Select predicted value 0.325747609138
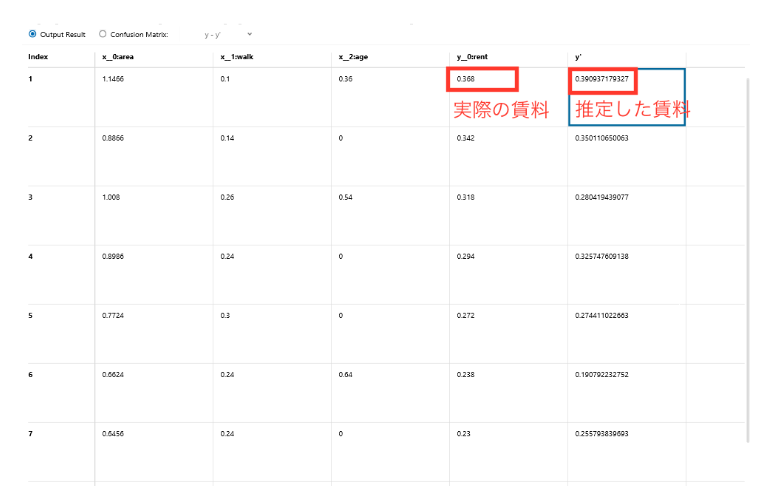Image resolution: width=778 pixels, height=486 pixels. coord(602,256)
